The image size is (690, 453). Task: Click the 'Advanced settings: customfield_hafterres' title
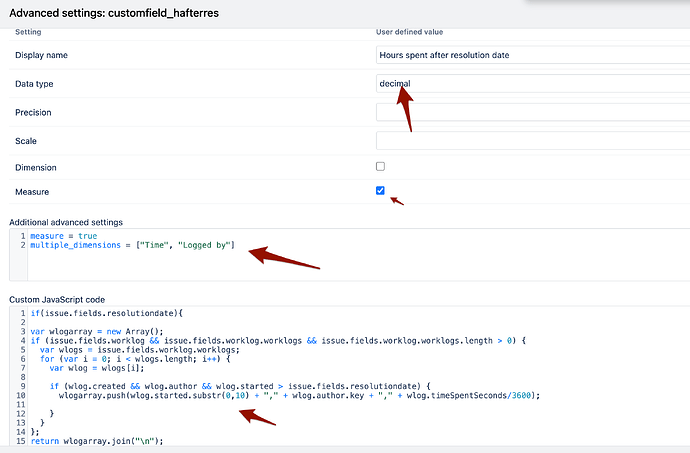[x=114, y=13]
